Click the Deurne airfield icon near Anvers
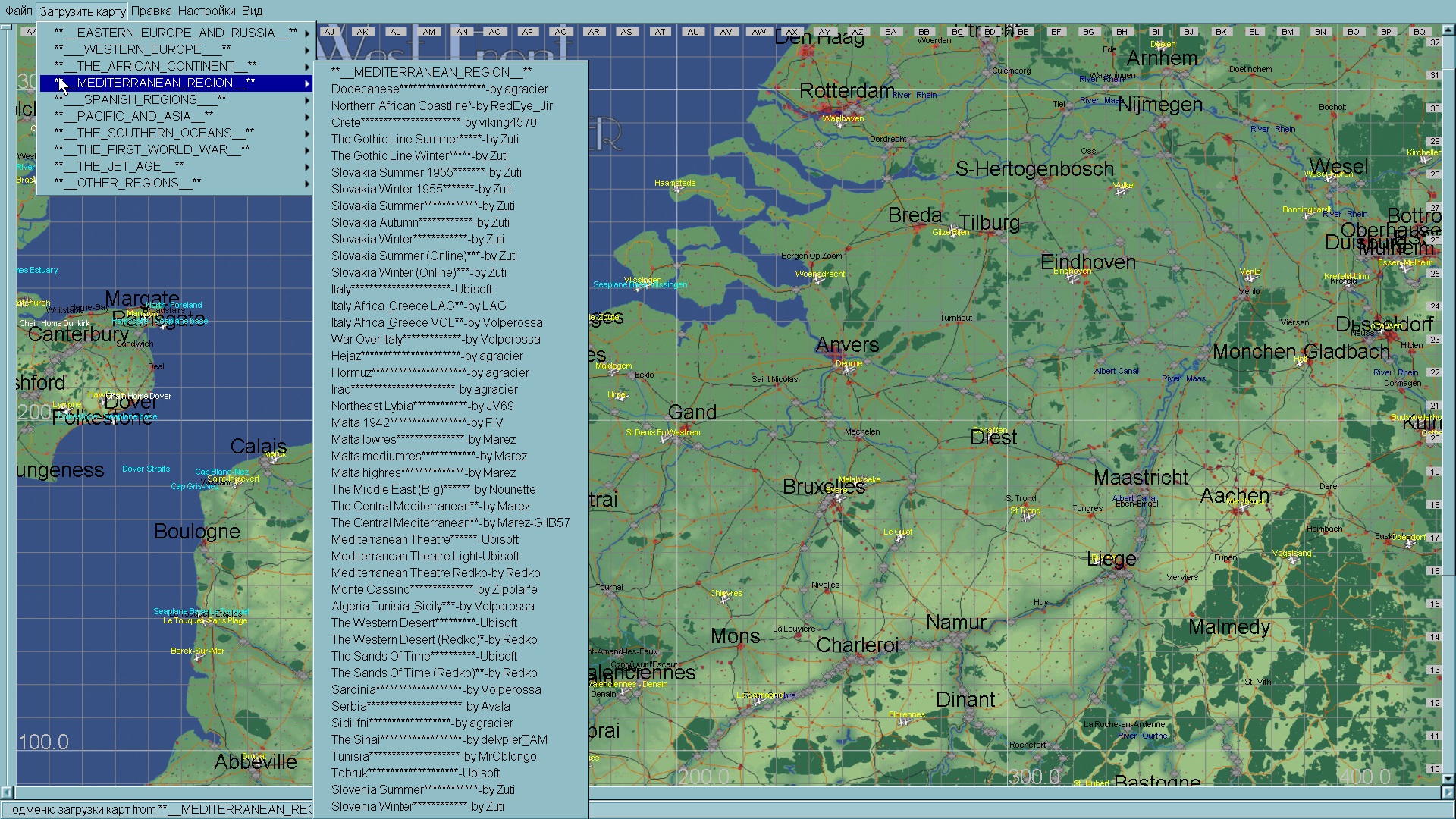Screen dimensions: 1456x819 [848, 370]
